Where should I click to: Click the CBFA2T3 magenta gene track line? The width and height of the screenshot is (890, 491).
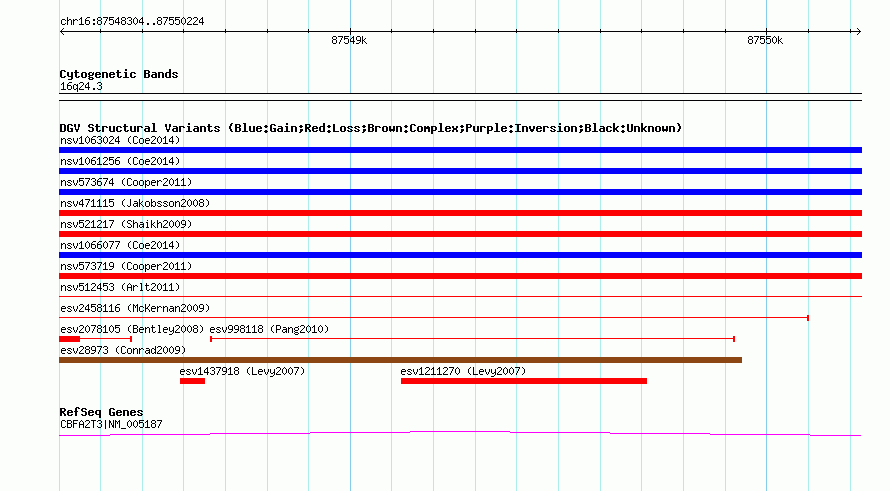coord(460,434)
